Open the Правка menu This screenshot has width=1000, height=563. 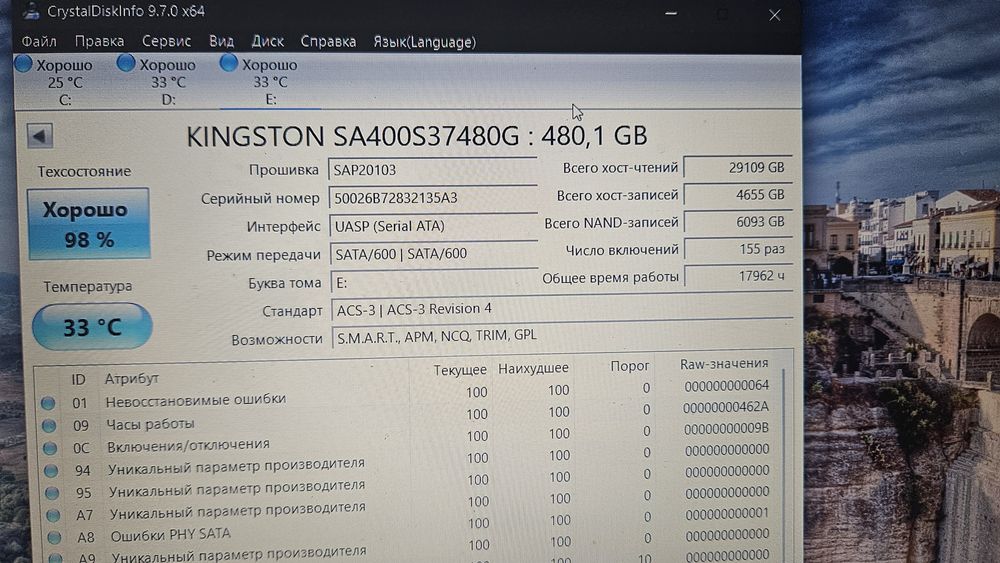99,41
